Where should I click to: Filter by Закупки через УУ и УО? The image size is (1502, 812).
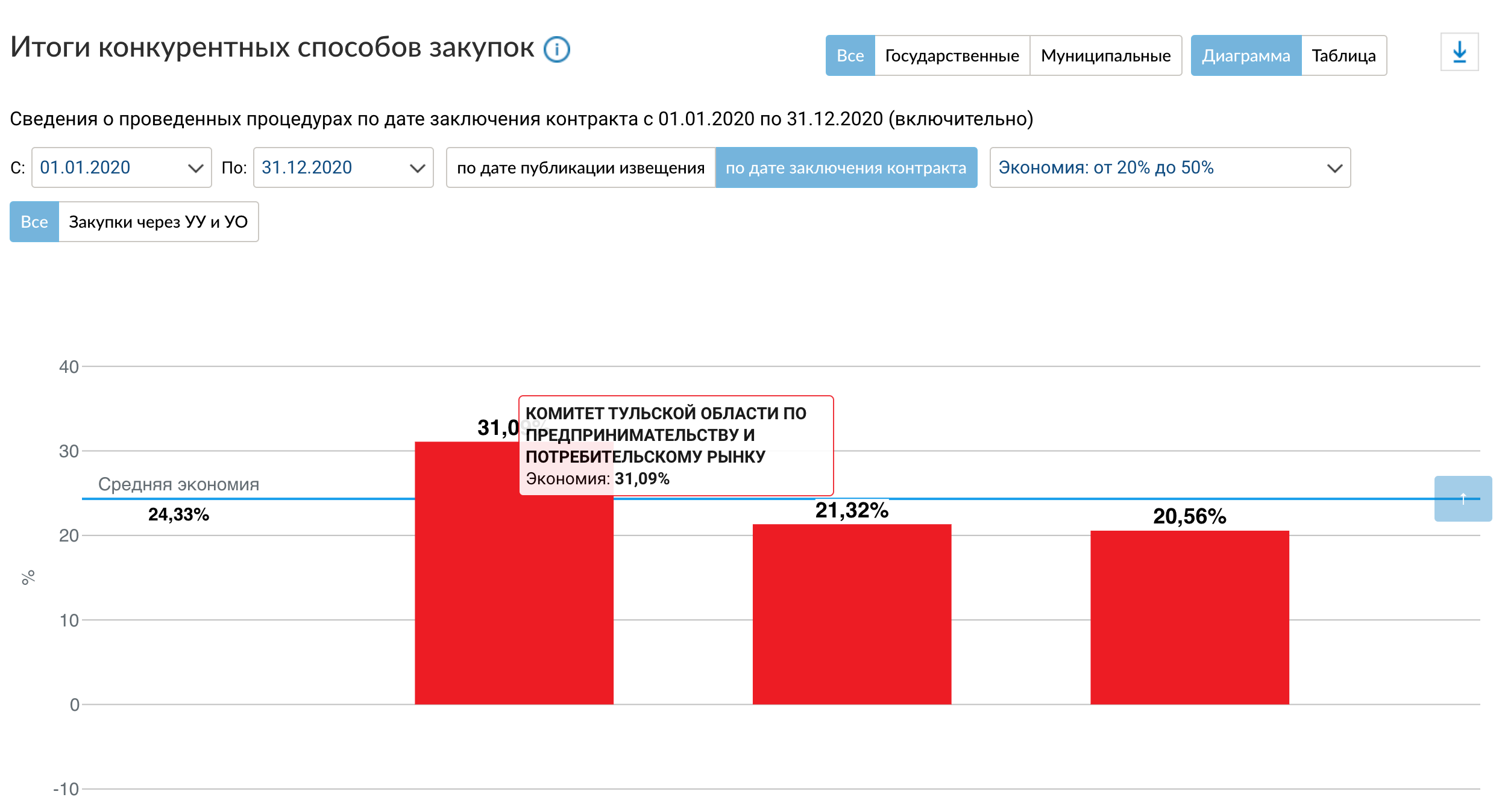tap(158, 222)
